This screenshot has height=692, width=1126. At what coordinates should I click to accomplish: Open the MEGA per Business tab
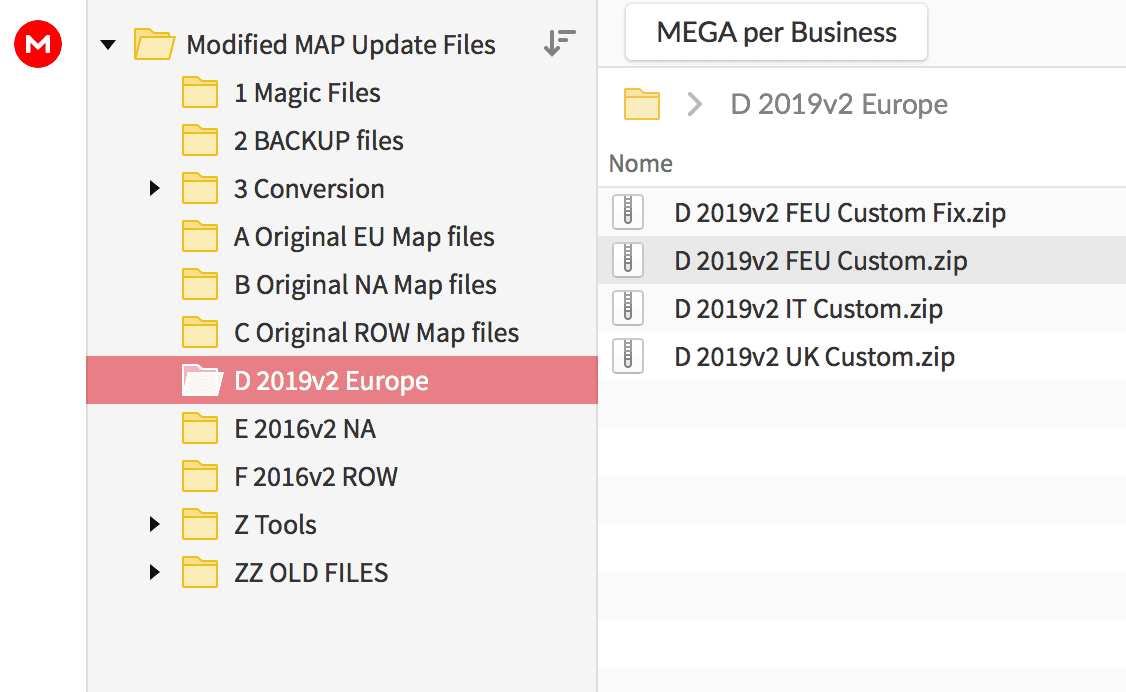coord(776,32)
